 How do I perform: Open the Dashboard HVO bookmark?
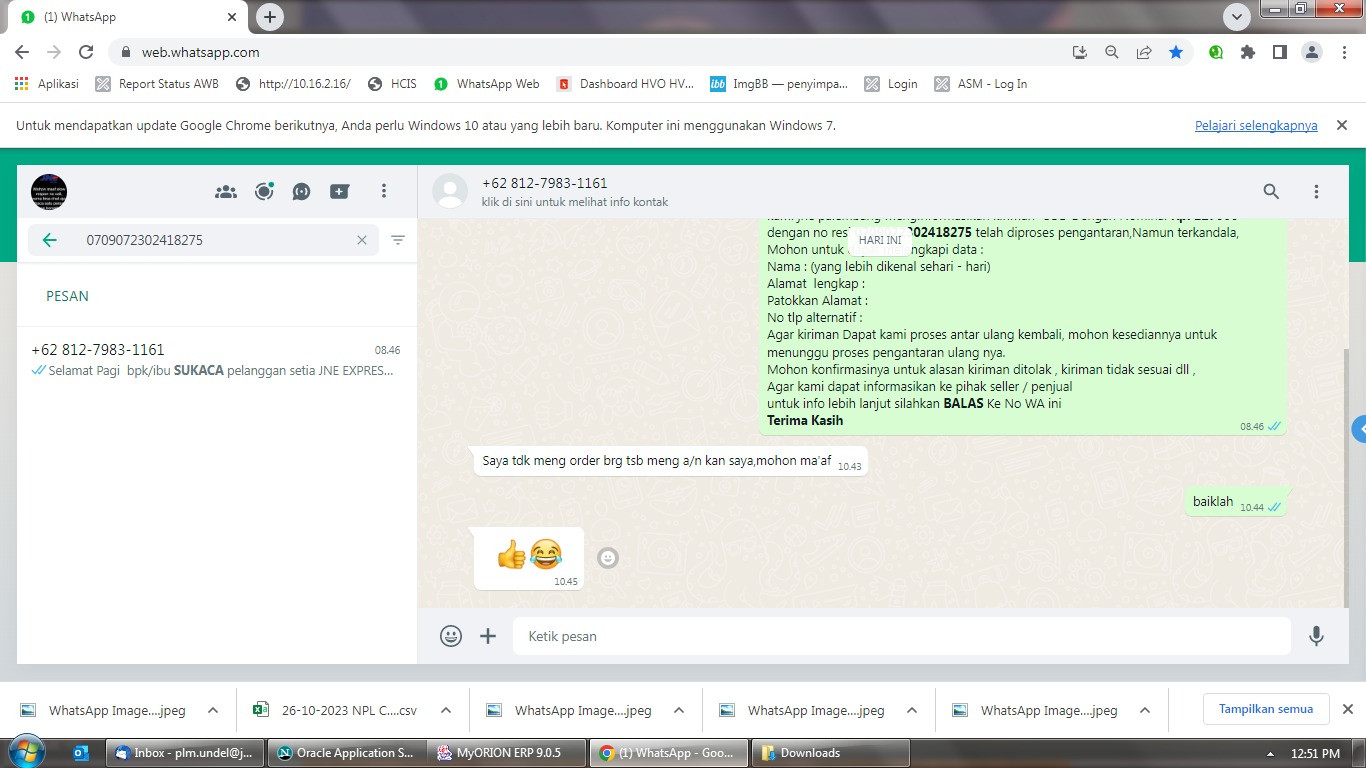626,84
